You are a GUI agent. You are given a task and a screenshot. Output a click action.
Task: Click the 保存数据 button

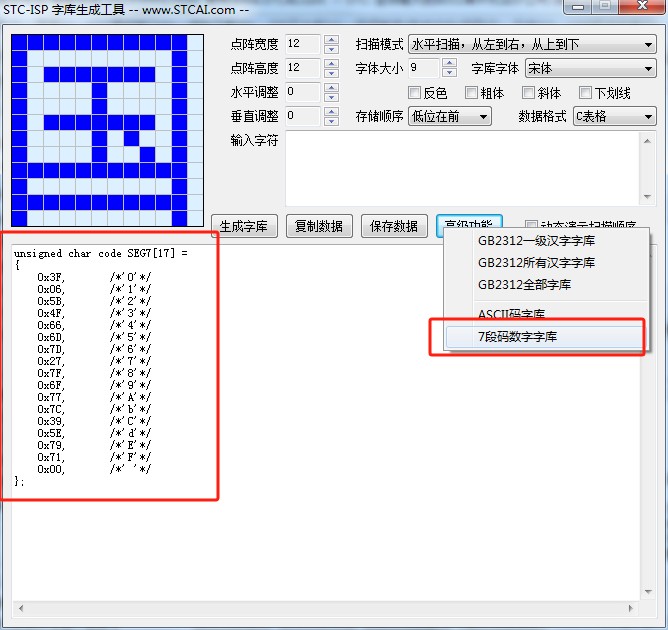394,226
